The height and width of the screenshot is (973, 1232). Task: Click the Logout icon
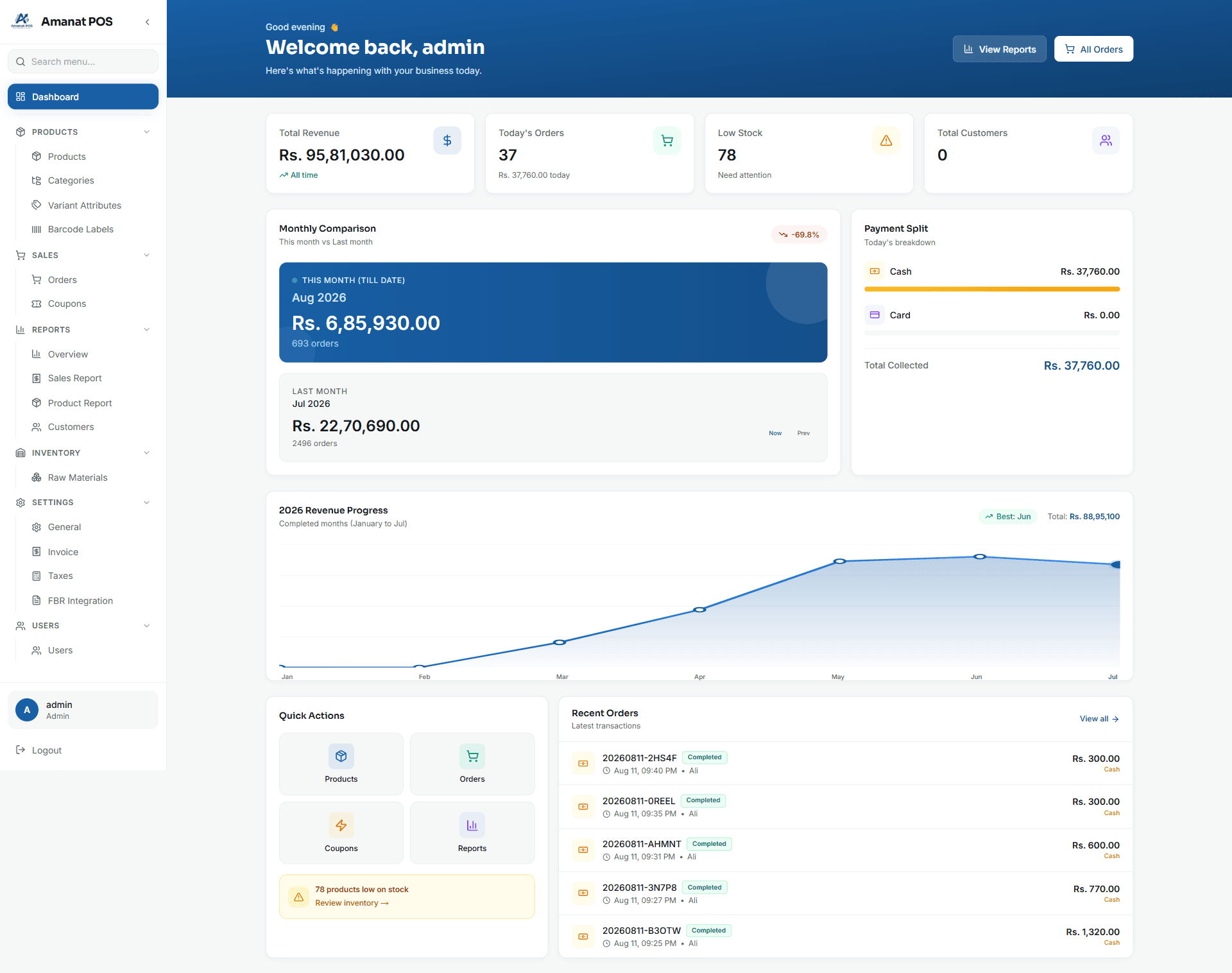click(x=21, y=750)
